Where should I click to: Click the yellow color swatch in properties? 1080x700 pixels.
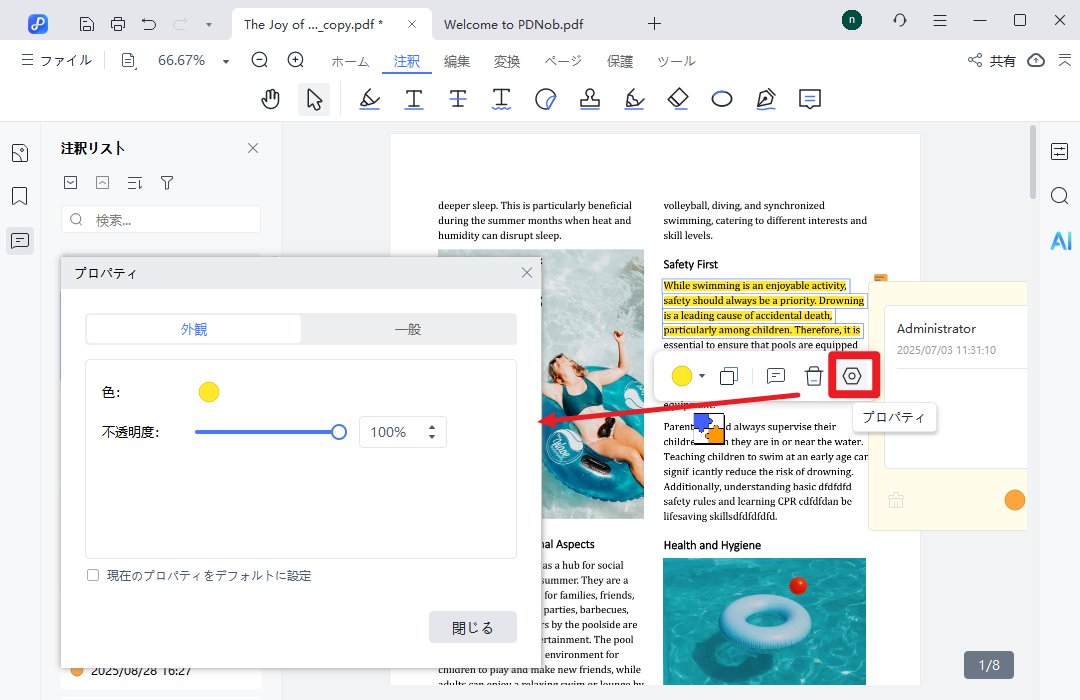pyautogui.click(x=209, y=392)
